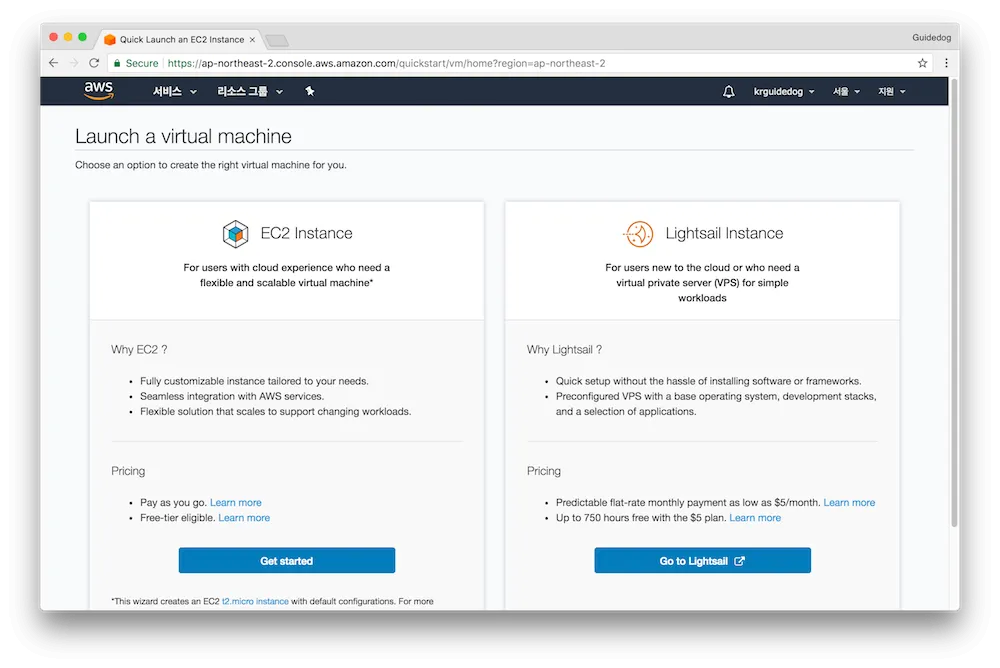Click the Why EC2 ? heading

click(139, 349)
